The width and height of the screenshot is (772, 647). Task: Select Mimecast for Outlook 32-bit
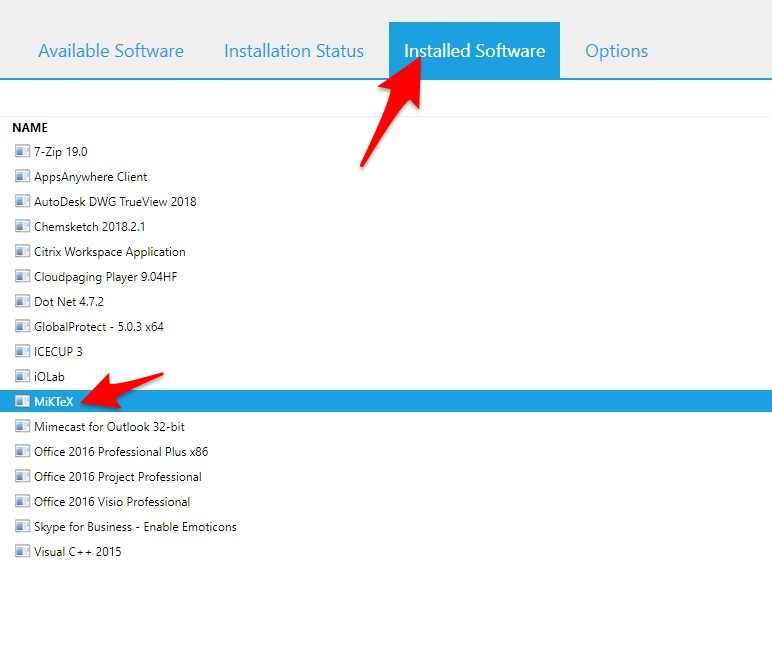tap(109, 426)
